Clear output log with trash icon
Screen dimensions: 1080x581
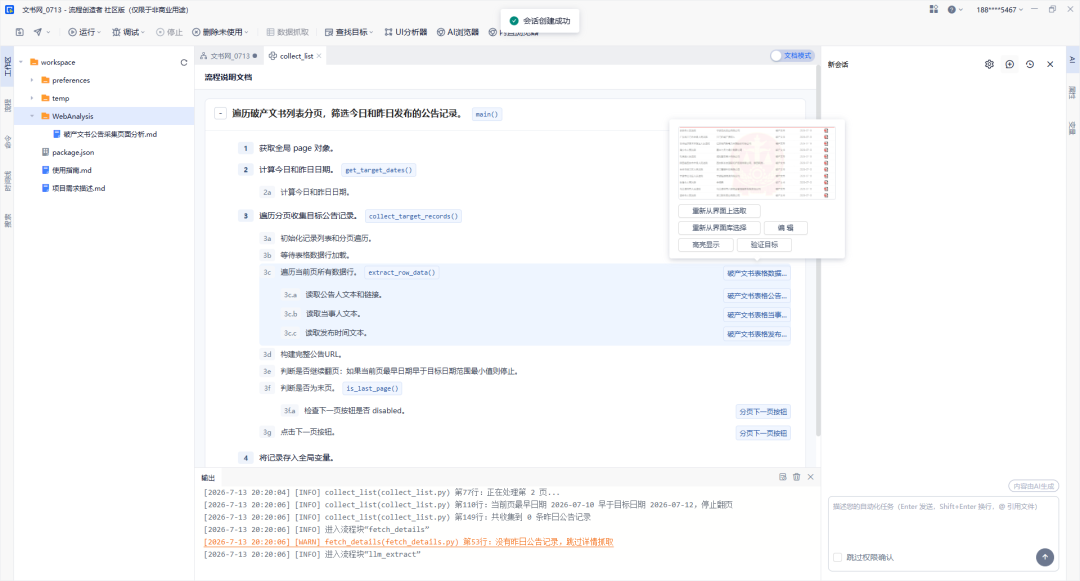pyautogui.click(x=796, y=477)
